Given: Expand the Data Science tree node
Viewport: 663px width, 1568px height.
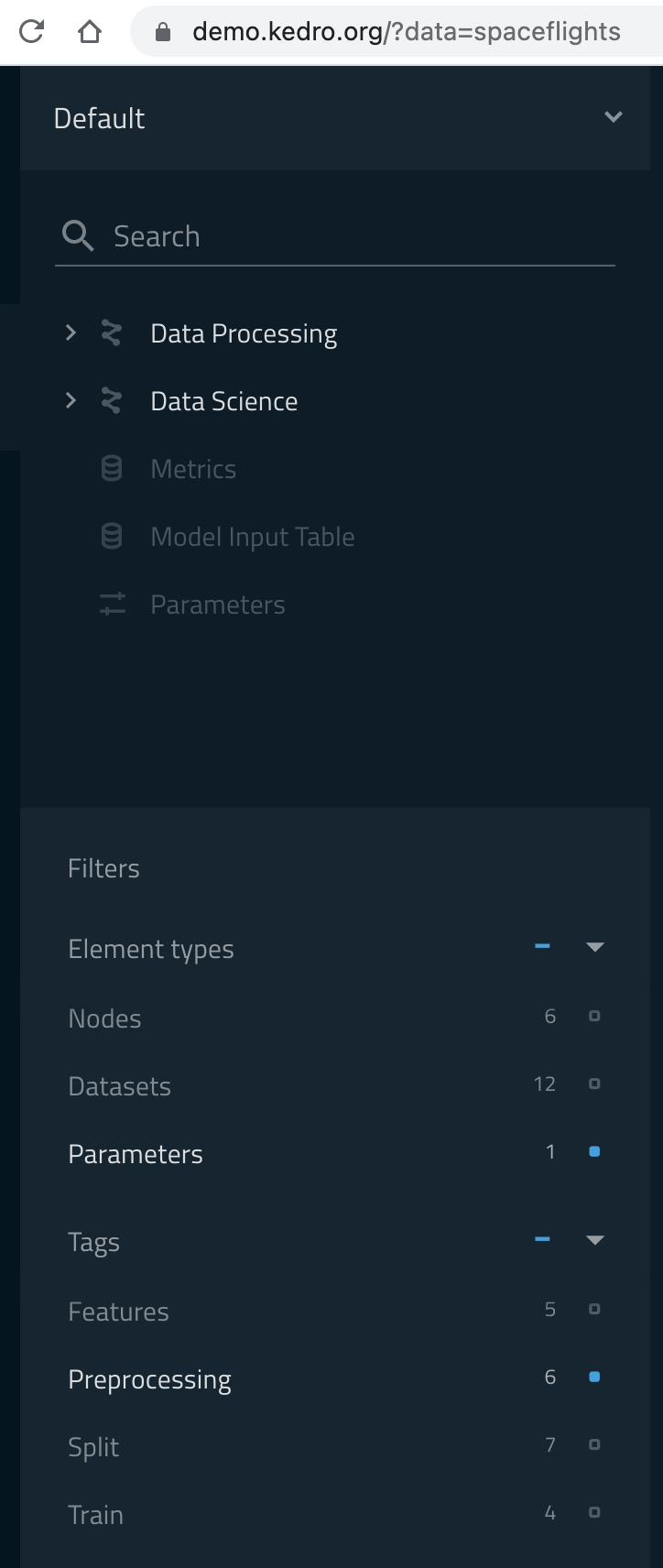Looking at the screenshot, I should coord(71,401).
